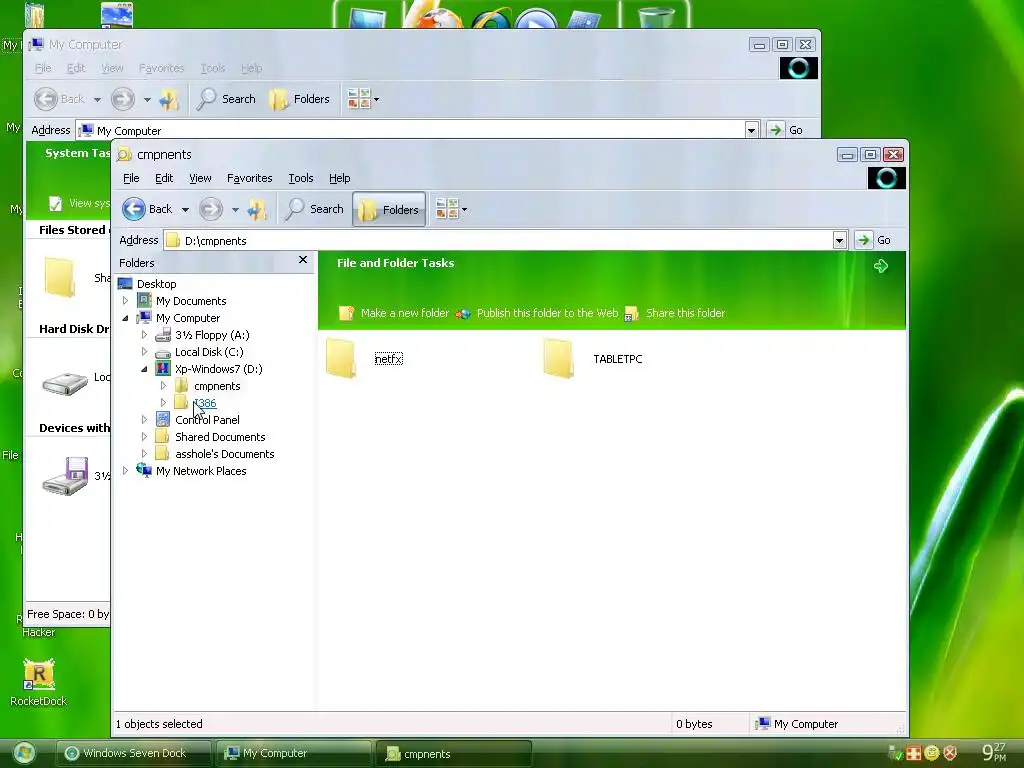Collapse Xp-Windows7 (D:) node
1024x768 pixels.
[144, 369]
